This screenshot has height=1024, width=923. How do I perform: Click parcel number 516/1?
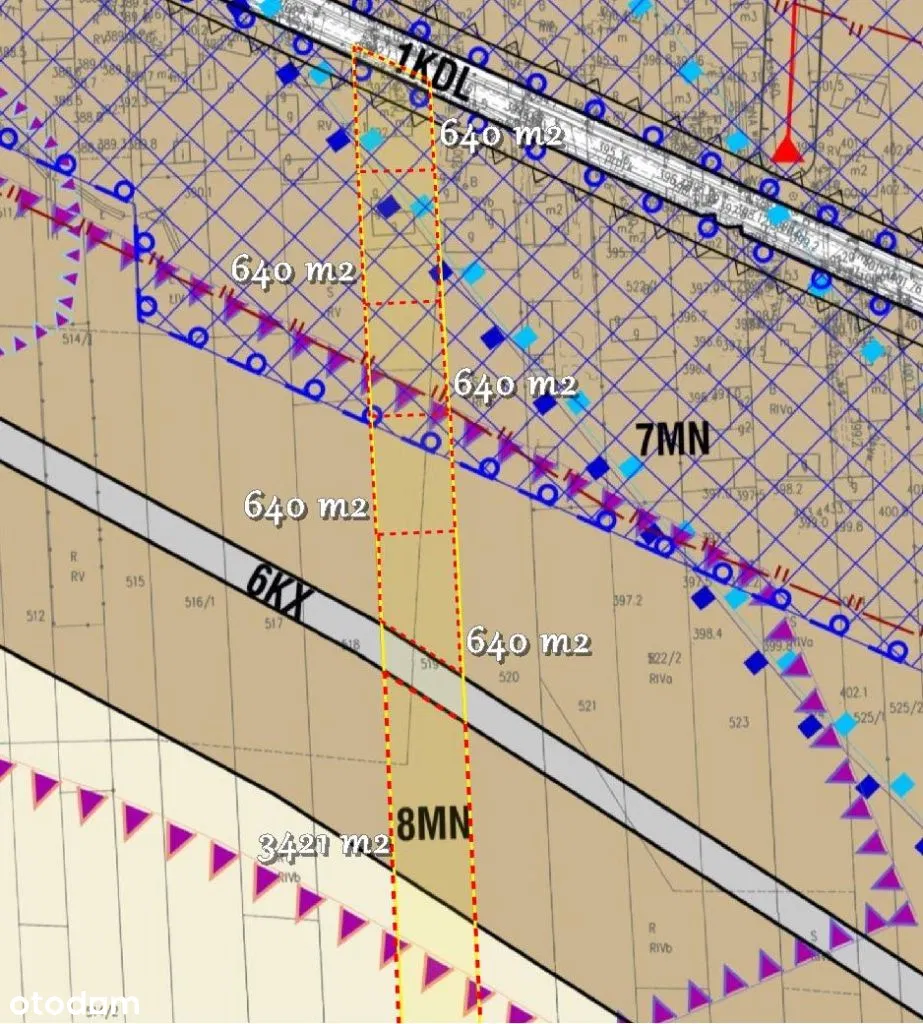click(x=200, y=601)
